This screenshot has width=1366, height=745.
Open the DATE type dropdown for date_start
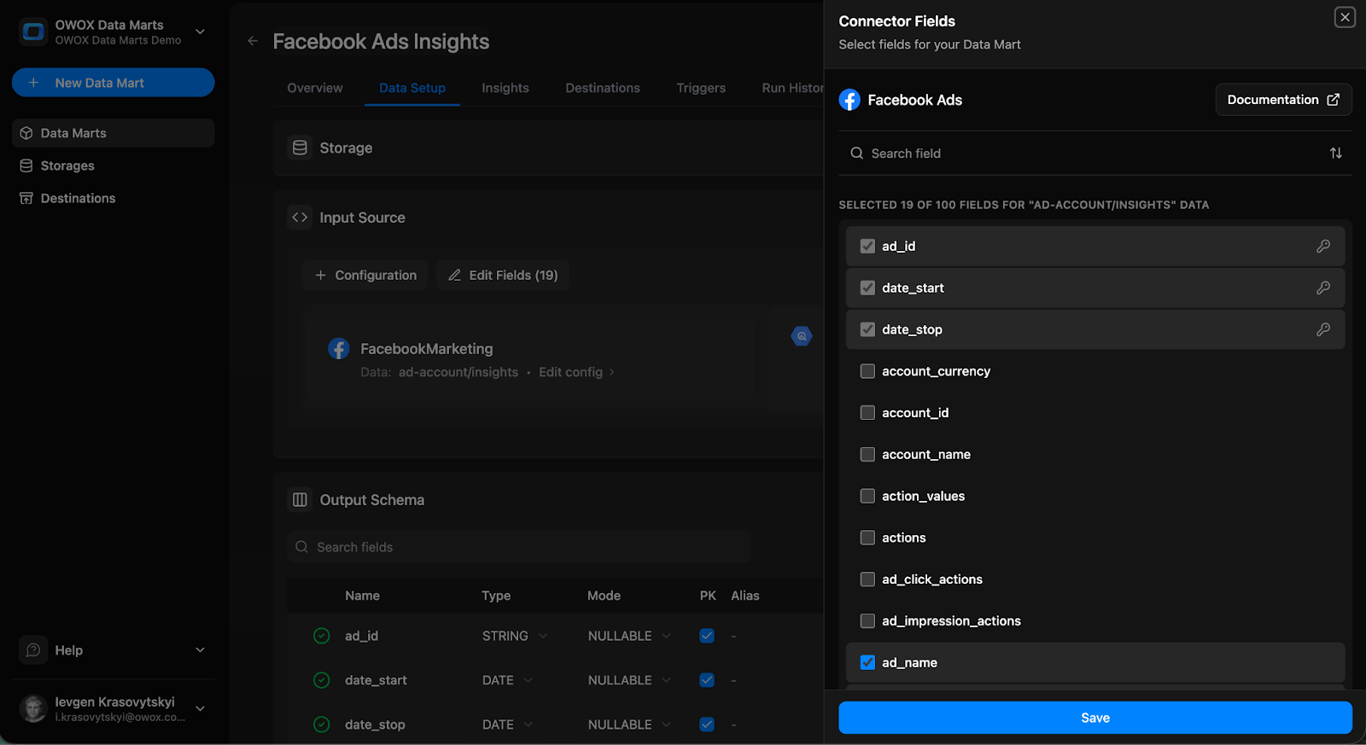pyautogui.click(x=508, y=680)
